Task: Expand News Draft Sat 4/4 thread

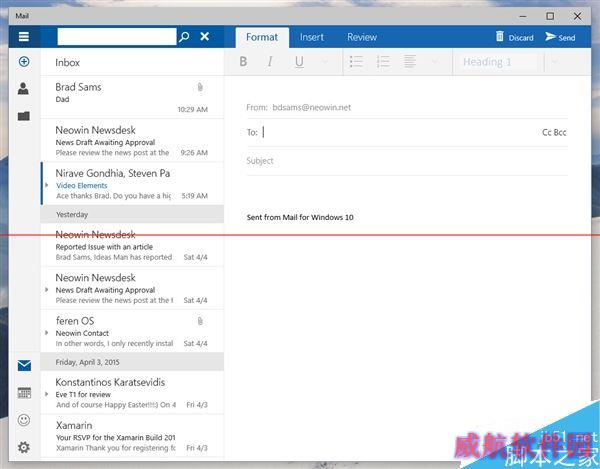Action: [47, 290]
